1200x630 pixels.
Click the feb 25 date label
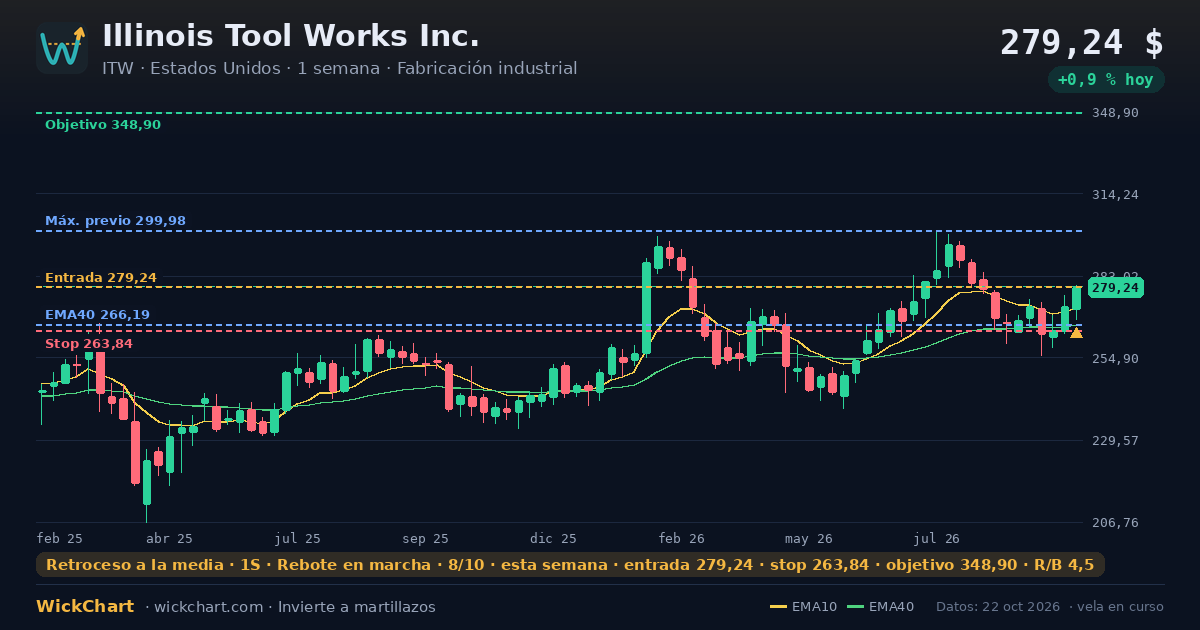click(60, 539)
